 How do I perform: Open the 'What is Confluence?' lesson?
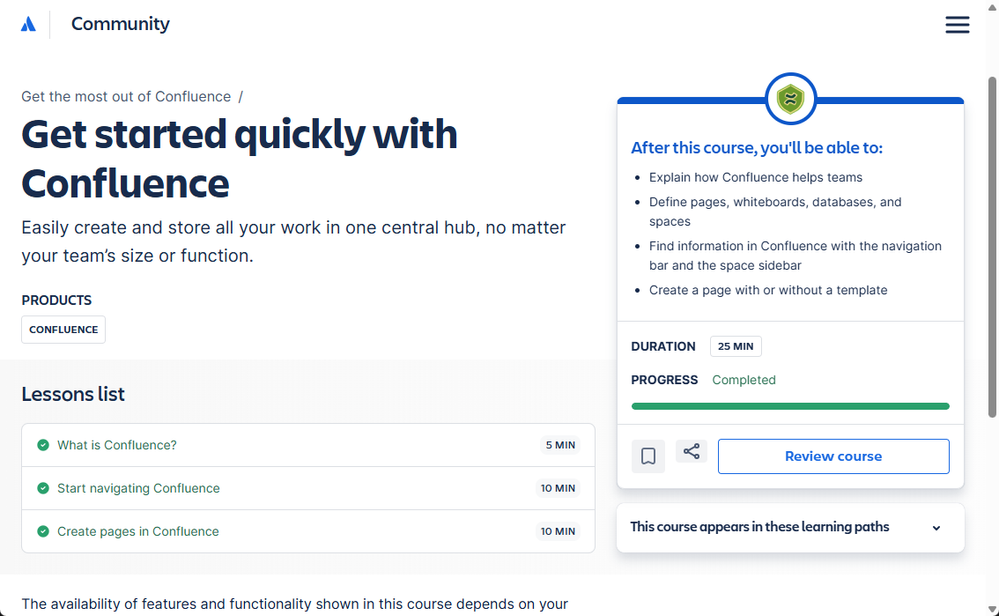[117, 445]
